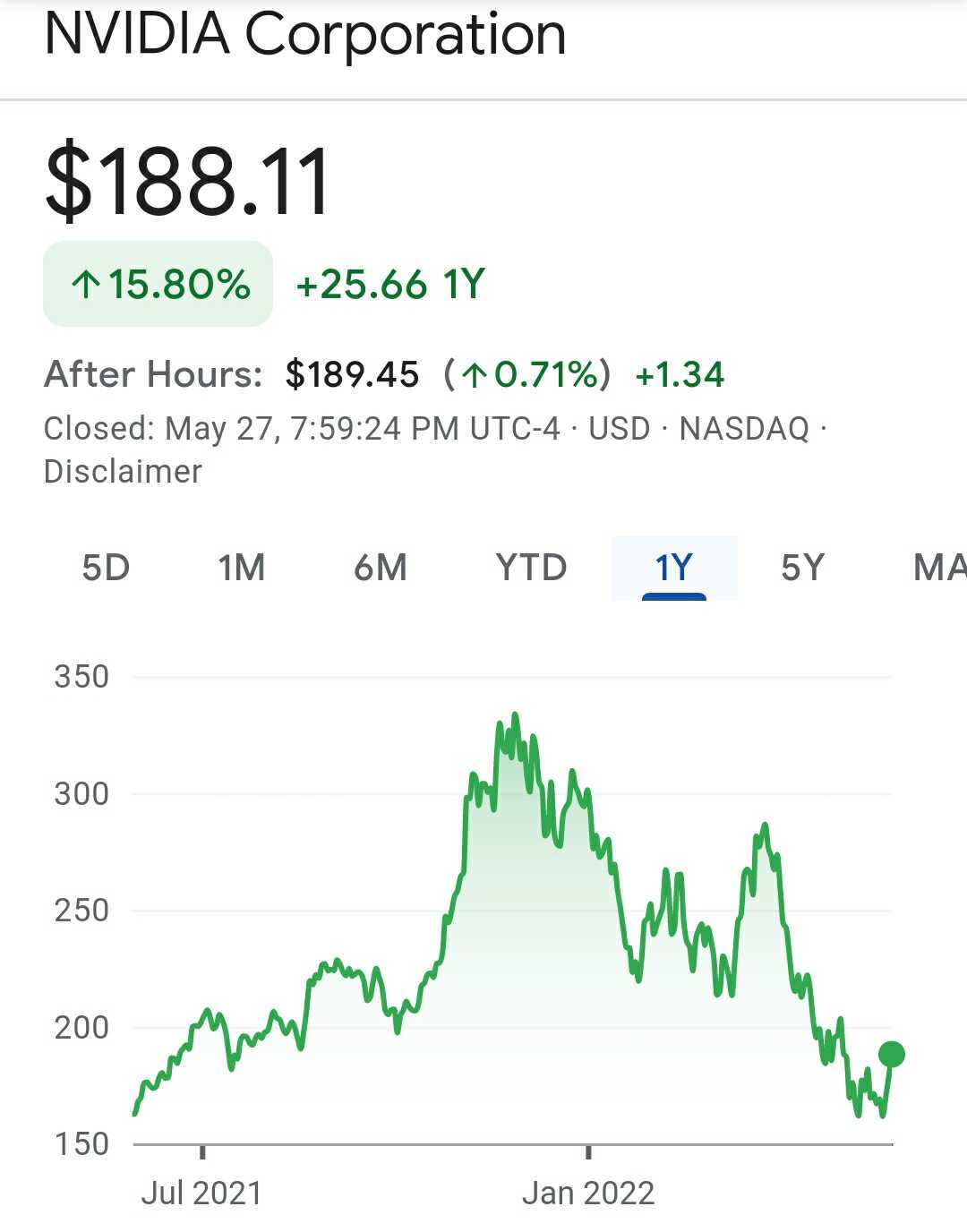The image size is (967, 1232).
Task: Click the after-hours up arrow beside 0.71%
Action: pos(473,374)
